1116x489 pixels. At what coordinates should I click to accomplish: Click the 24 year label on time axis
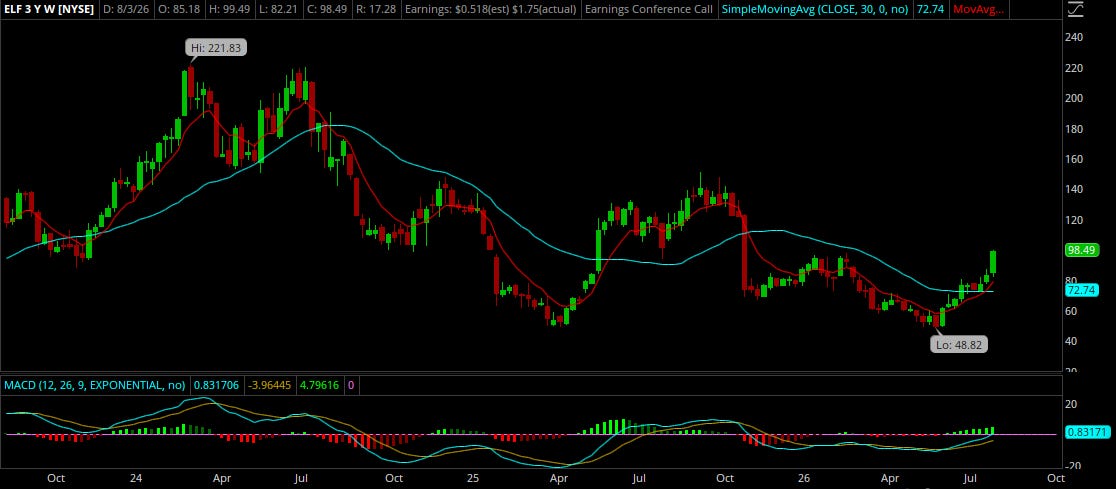point(137,478)
